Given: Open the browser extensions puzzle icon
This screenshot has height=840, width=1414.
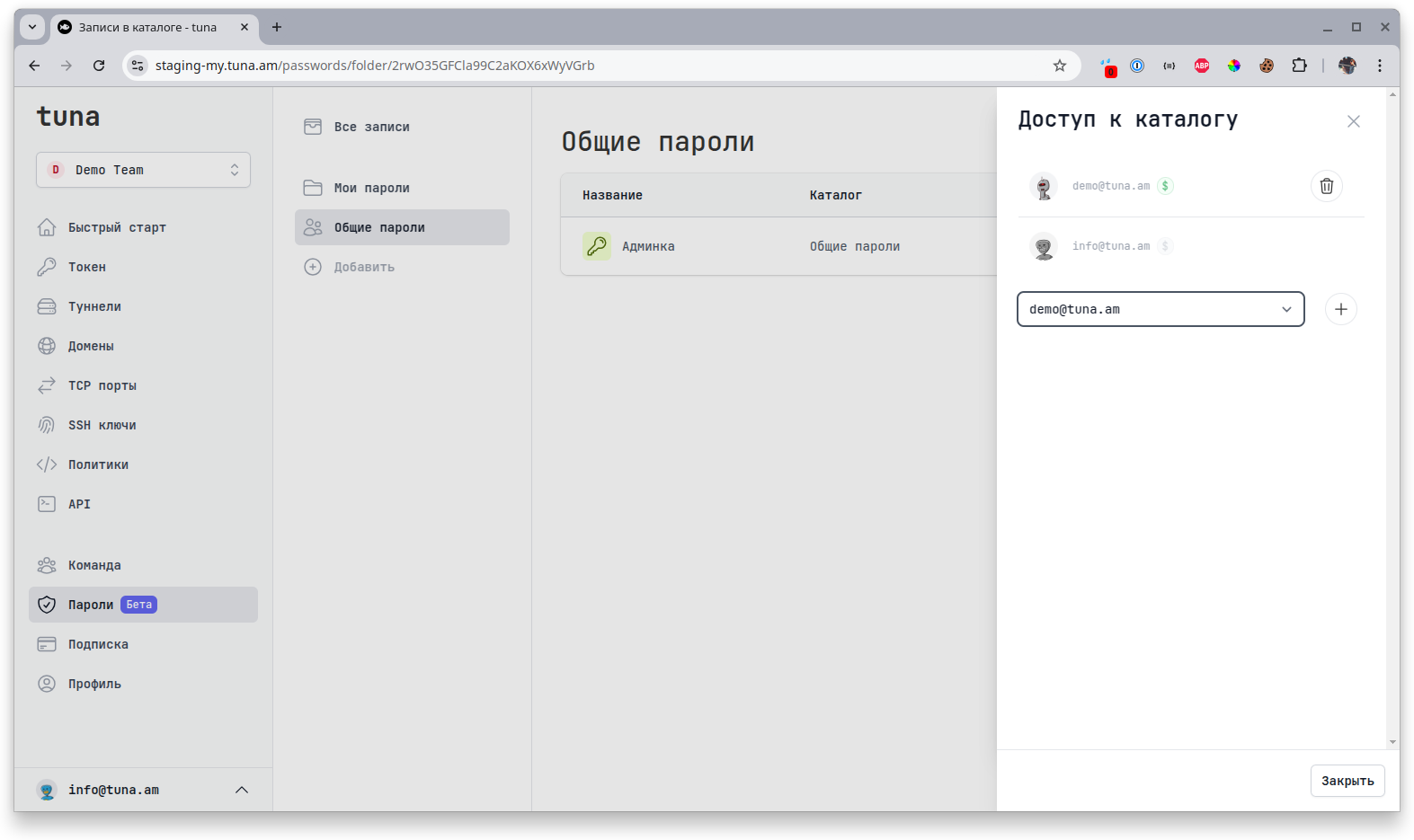Looking at the screenshot, I should point(1299,66).
